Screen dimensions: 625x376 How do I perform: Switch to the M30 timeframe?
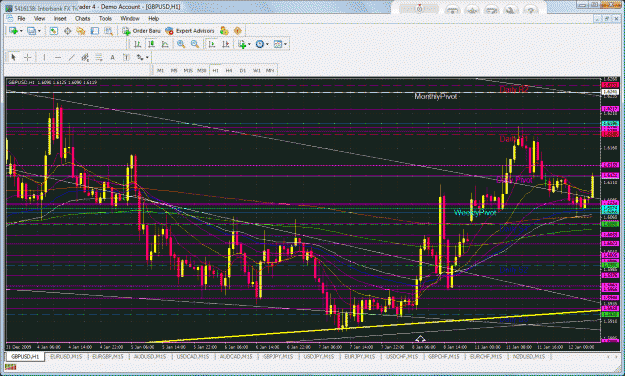click(202, 71)
